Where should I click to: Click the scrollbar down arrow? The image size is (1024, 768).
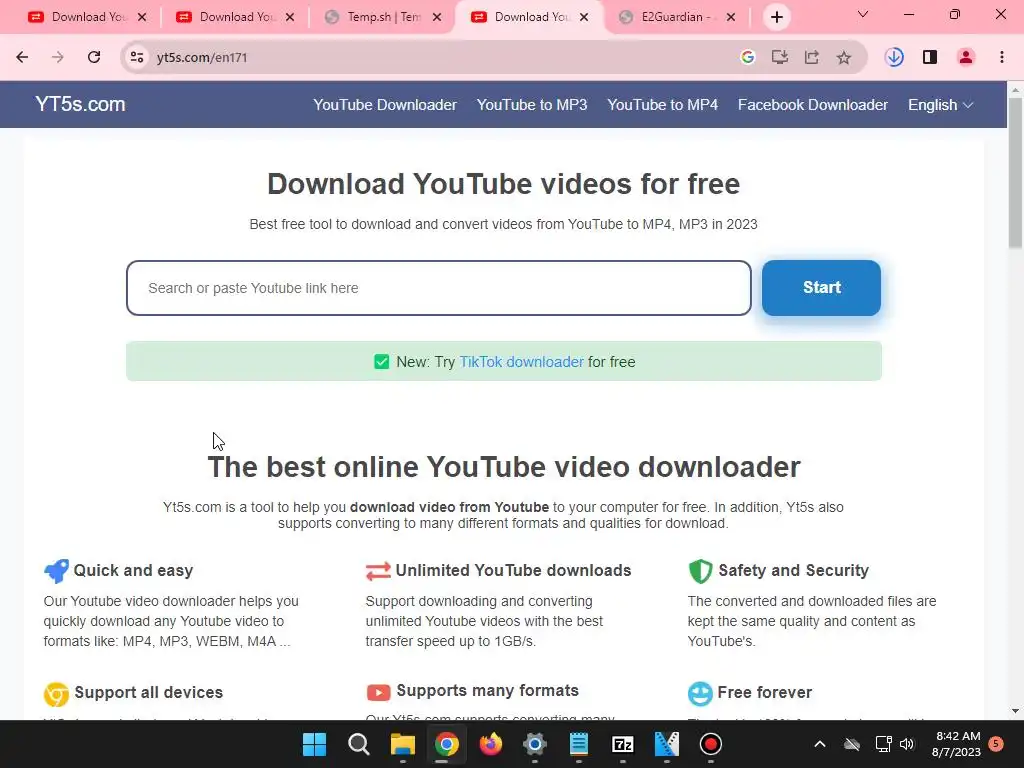(1015, 711)
